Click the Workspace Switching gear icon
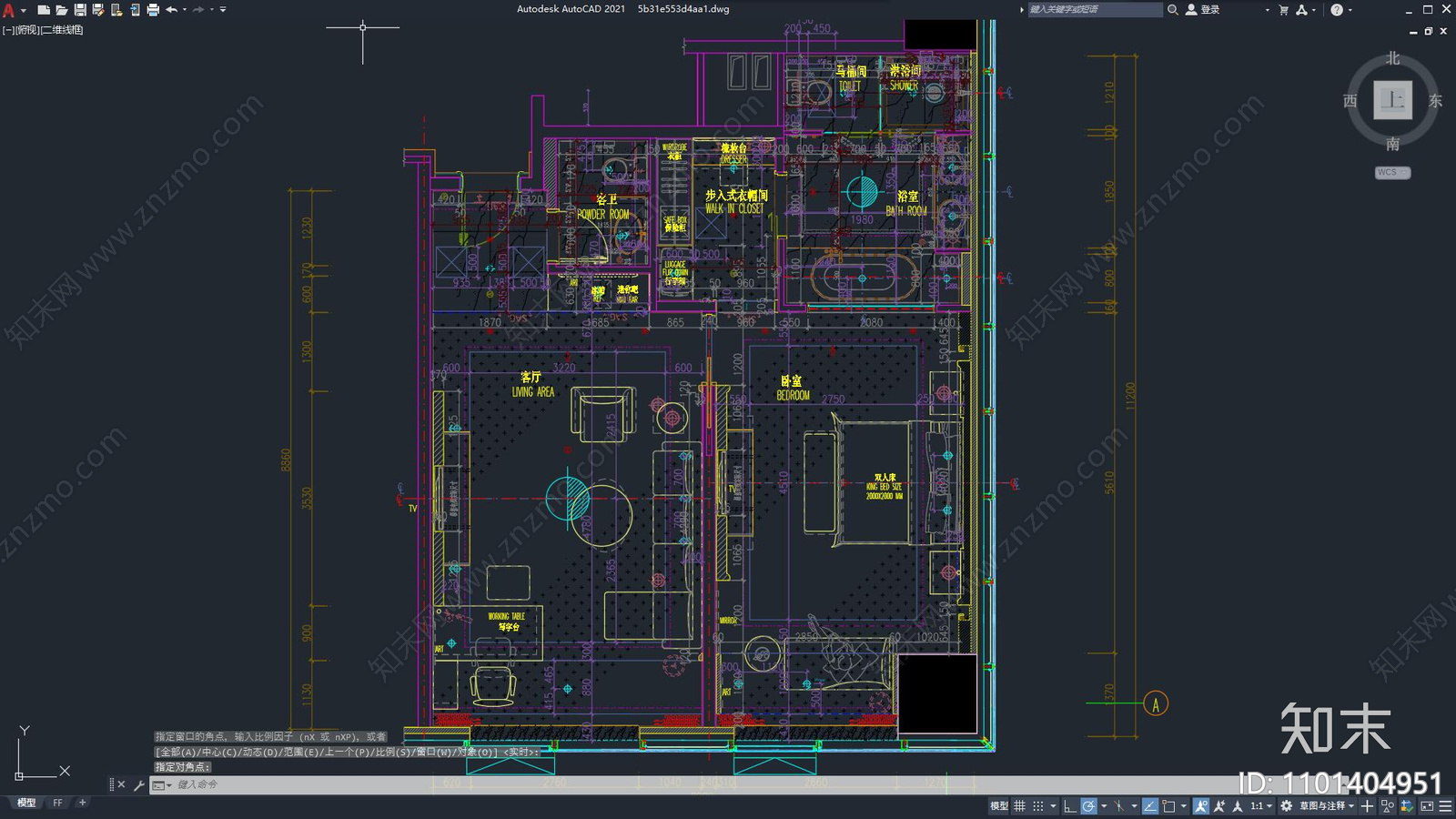Screen dimensions: 1456x819 pyautogui.click(x=1286, y=805)
